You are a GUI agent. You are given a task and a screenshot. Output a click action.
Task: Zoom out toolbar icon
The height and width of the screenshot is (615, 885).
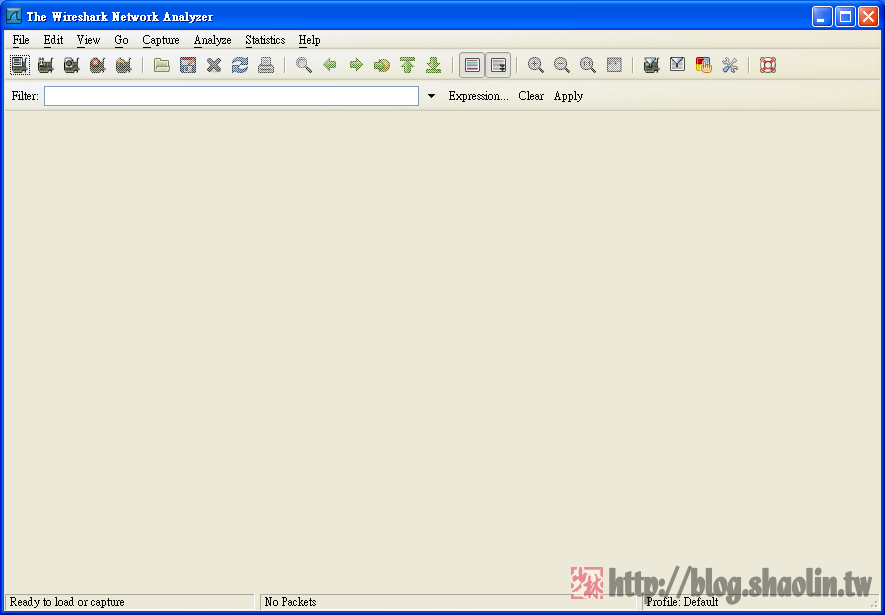click(x=562, y=65)
